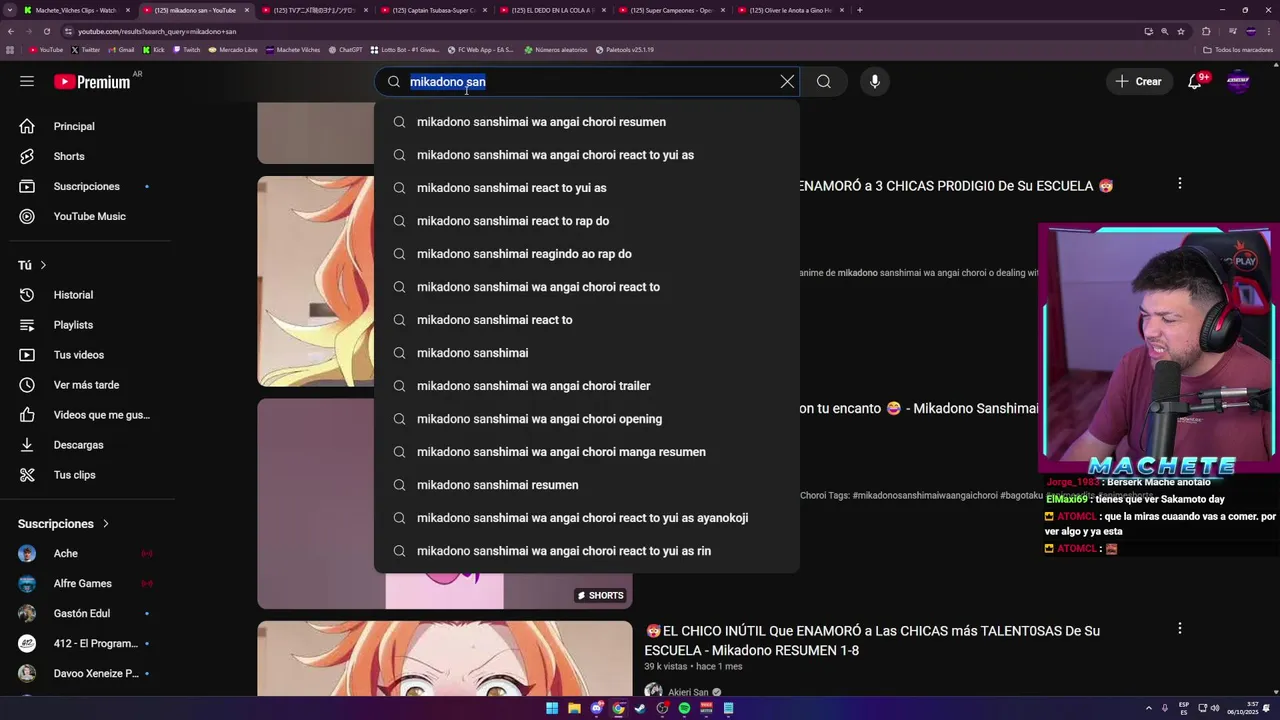The height and width of the screenshot is (720, 1280).
Task: Select suggestion 'wa angai choroi trailer'
Action: 587,386
